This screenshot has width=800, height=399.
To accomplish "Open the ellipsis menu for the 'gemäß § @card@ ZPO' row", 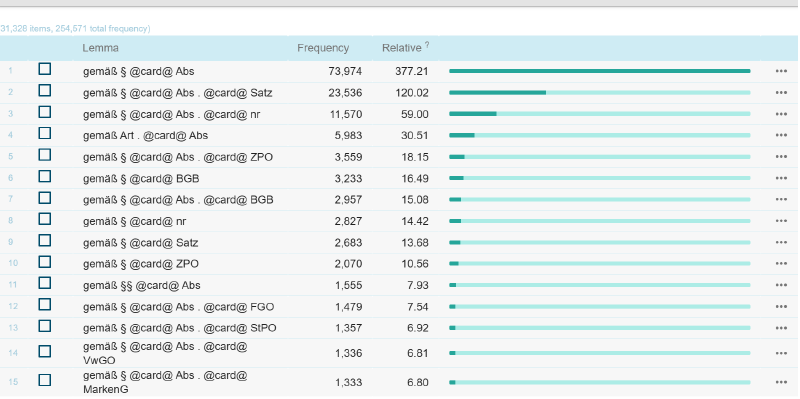I will [781, 264].
